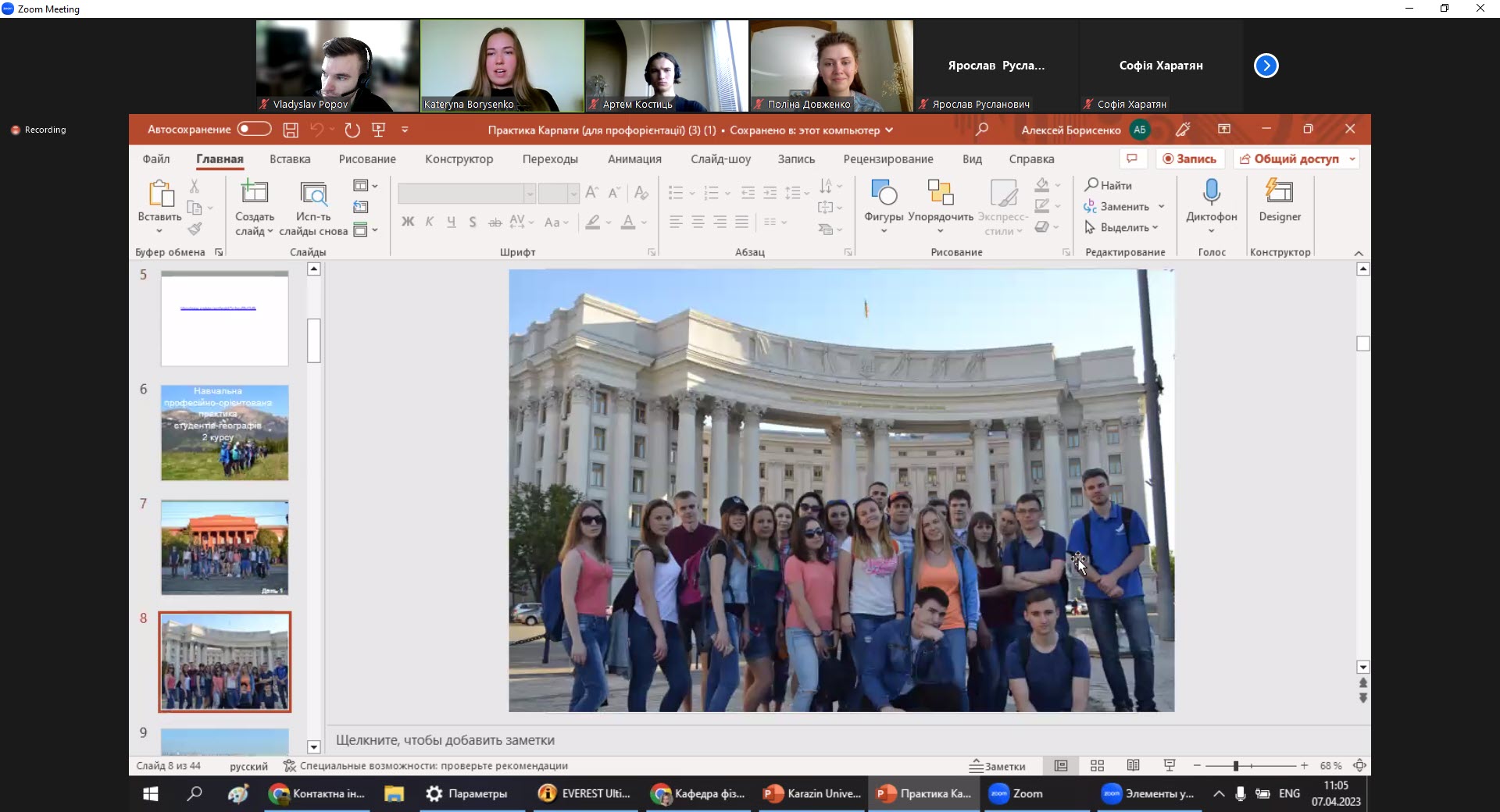Open the Animation (Анимация) ribbon tab

634,159
